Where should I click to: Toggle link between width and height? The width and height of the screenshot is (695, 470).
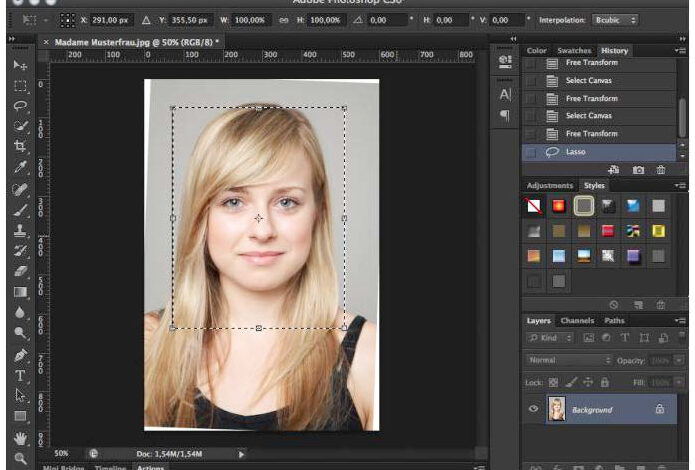tap(285, 20)
